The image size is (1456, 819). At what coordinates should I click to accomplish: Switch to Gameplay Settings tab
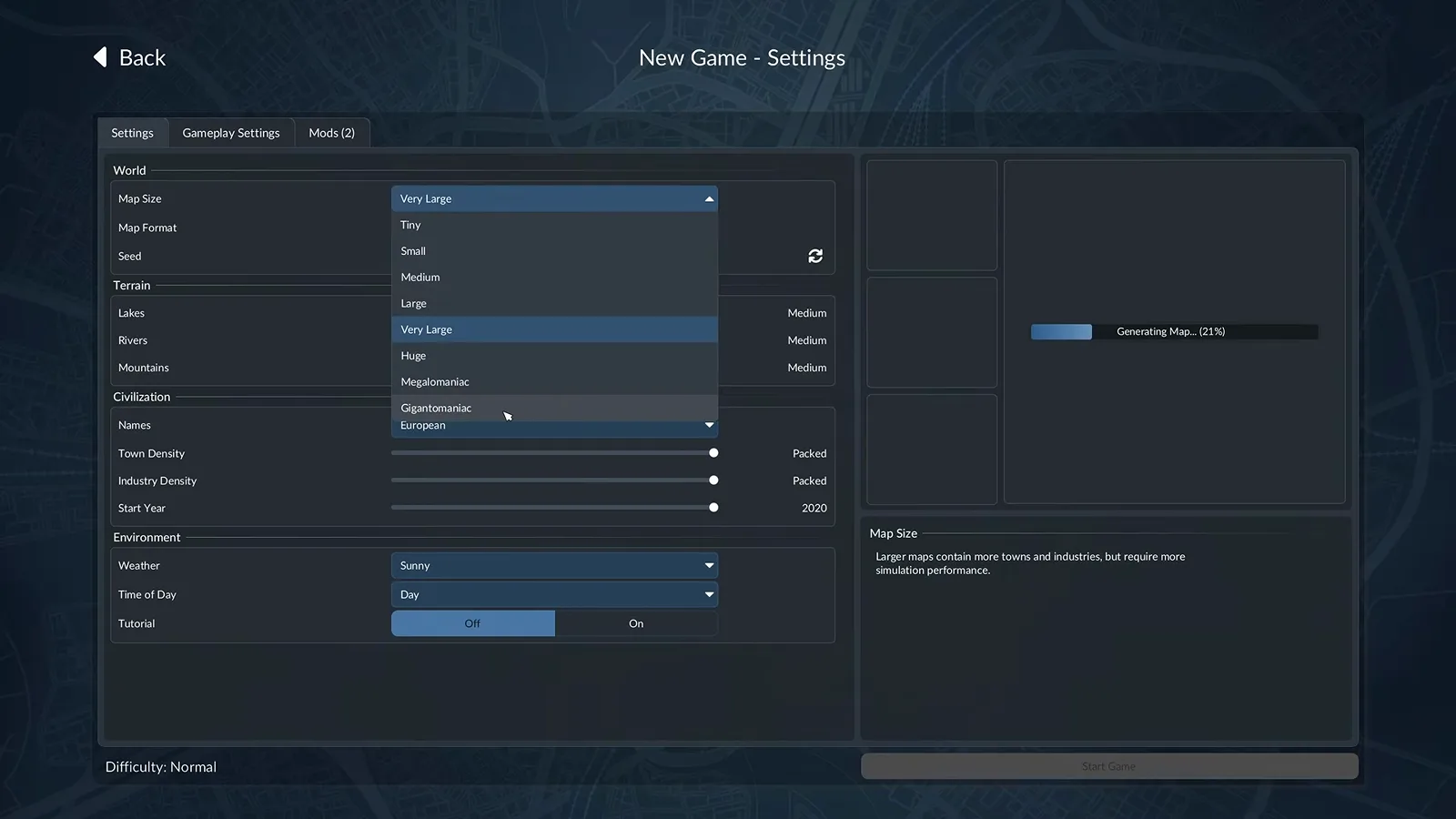coord(231,133)
